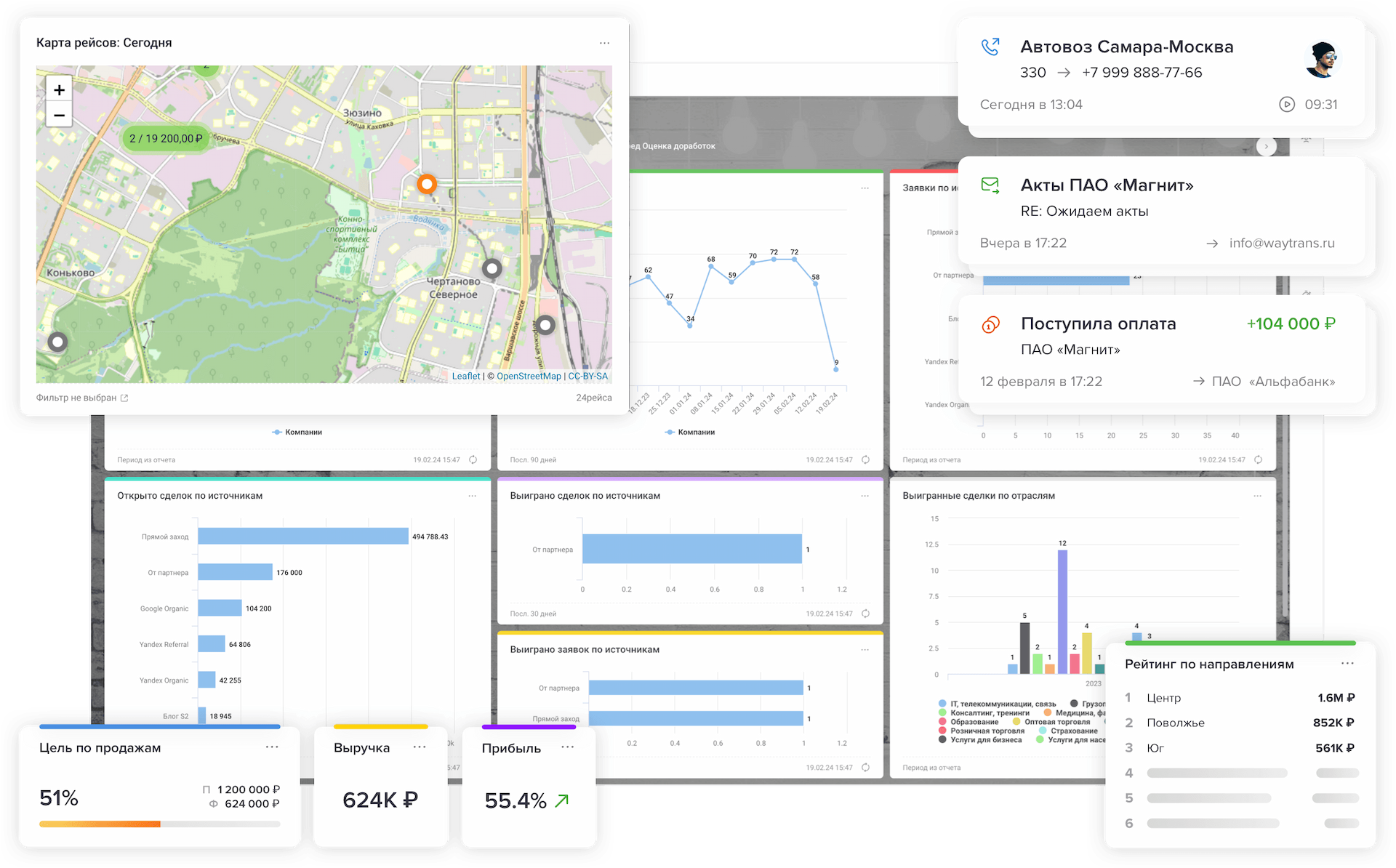Click the orange marker on map
Viewport: 1396px width, 868px height.
click(427, 184)
